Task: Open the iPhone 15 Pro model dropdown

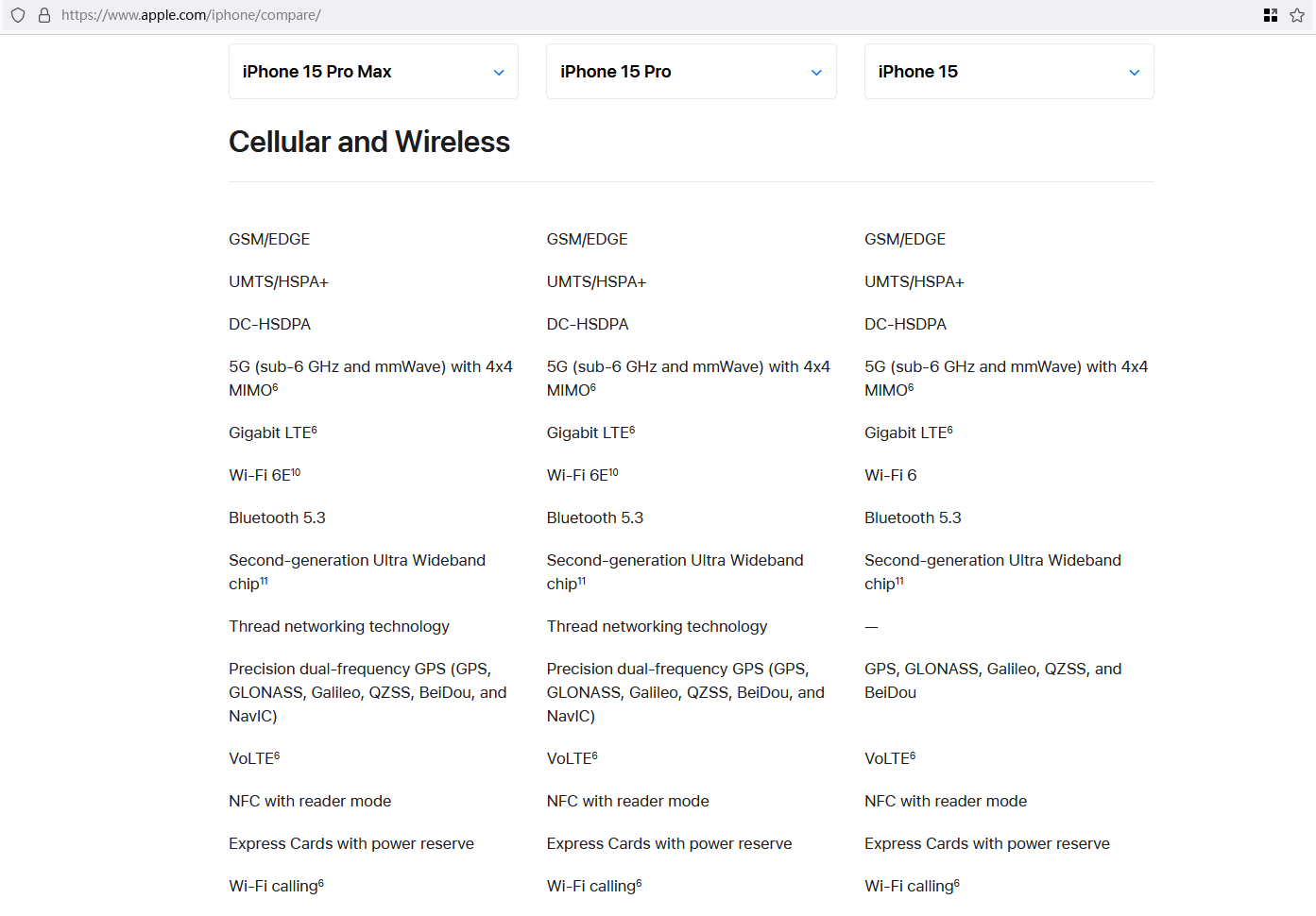Action: (x=692, y=72)
